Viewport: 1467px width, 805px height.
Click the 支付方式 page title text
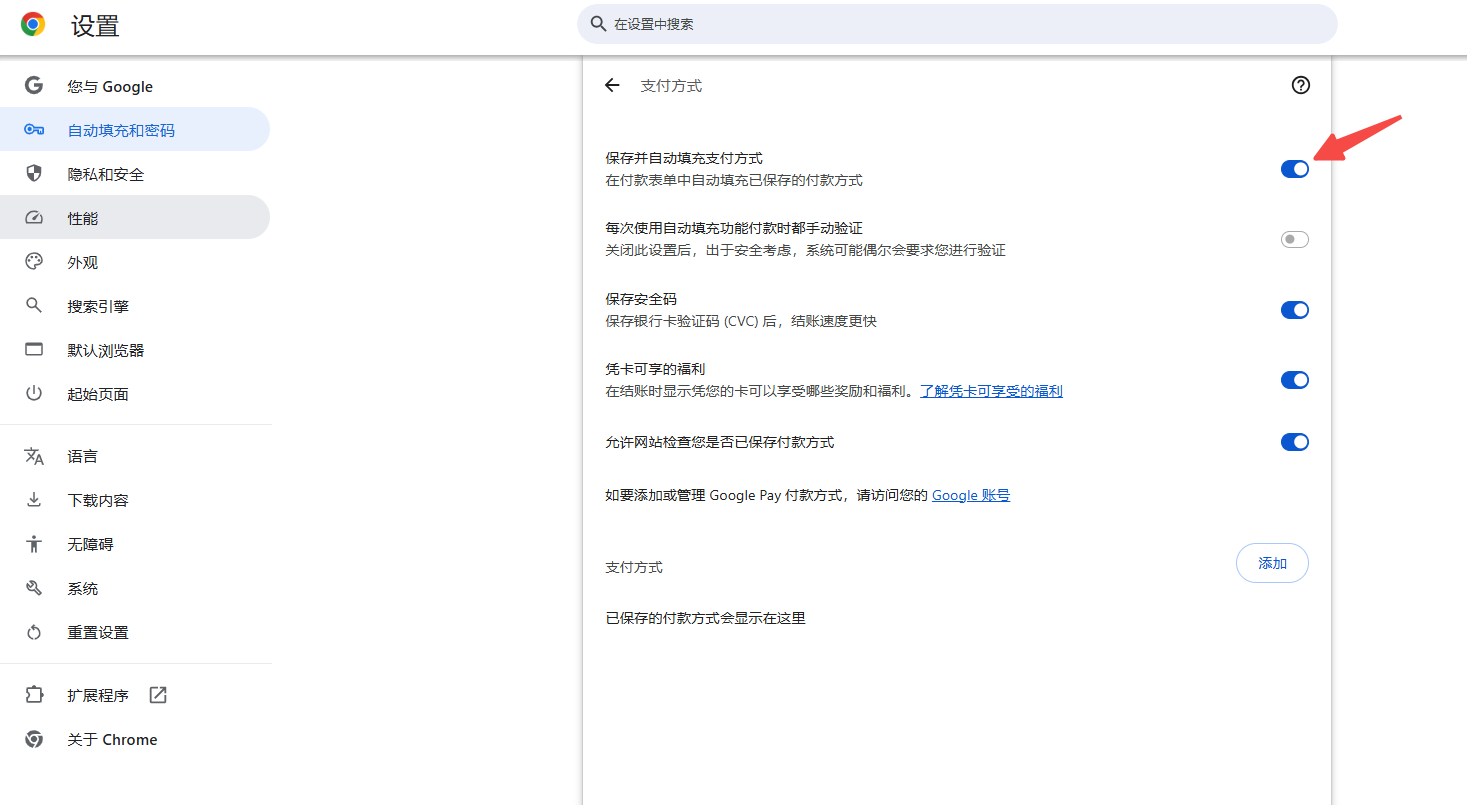tap(671, 86)
